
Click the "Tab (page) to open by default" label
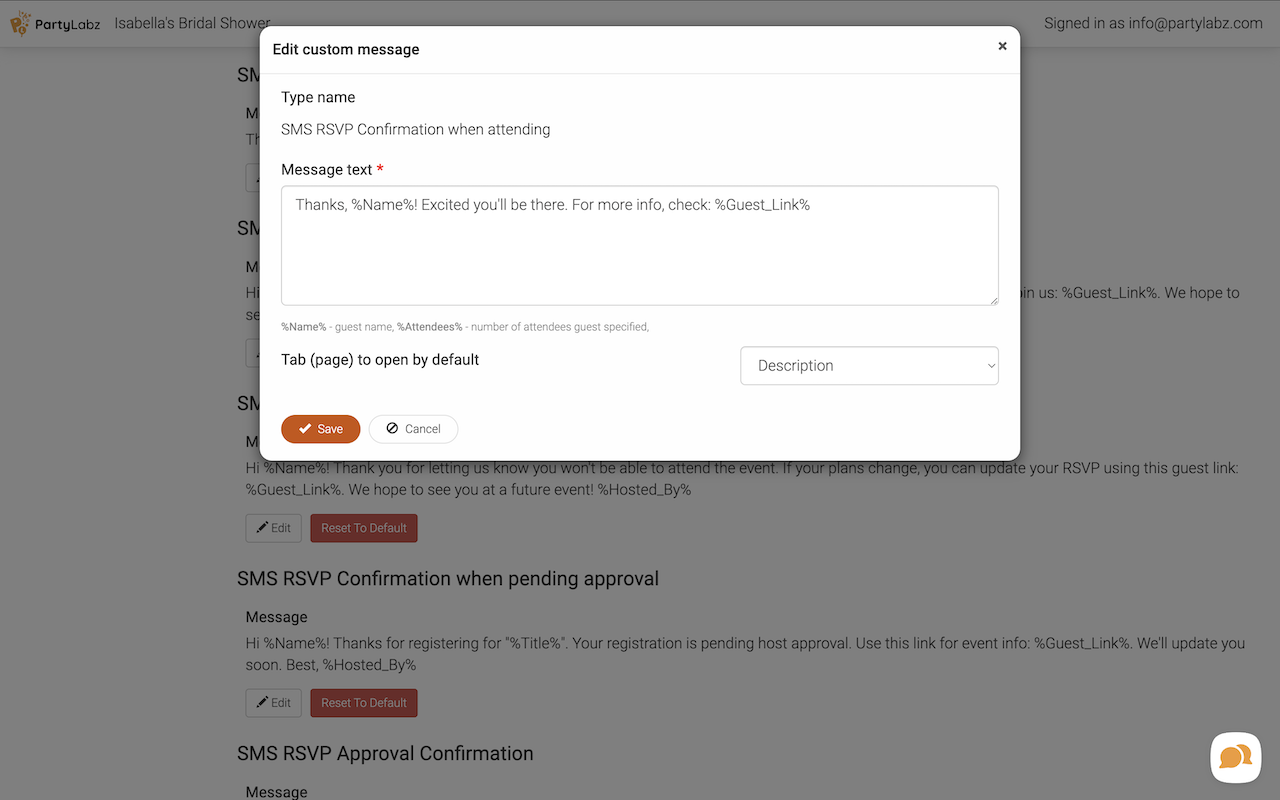point(380,360)
